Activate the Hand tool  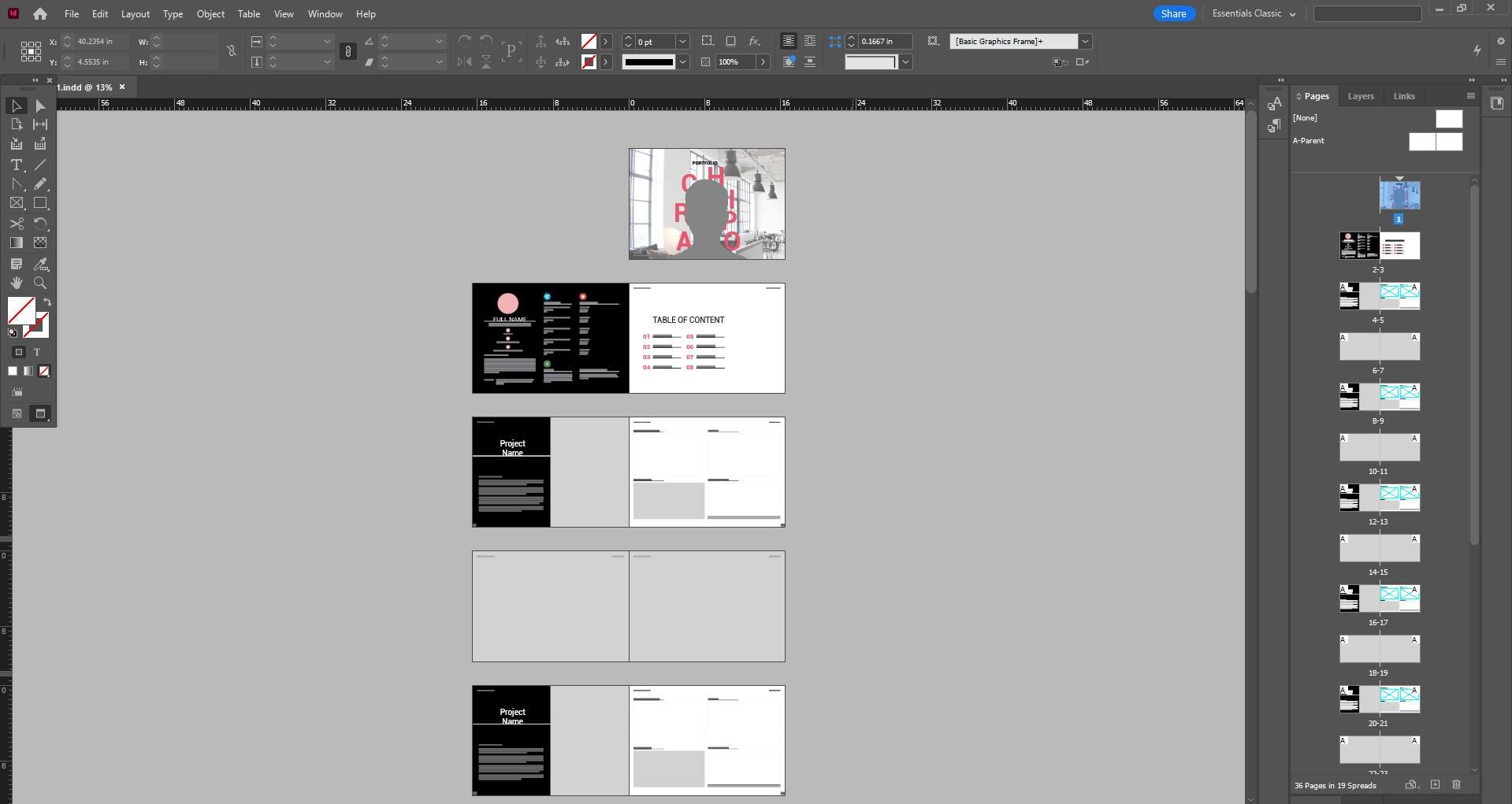point(16,283)
